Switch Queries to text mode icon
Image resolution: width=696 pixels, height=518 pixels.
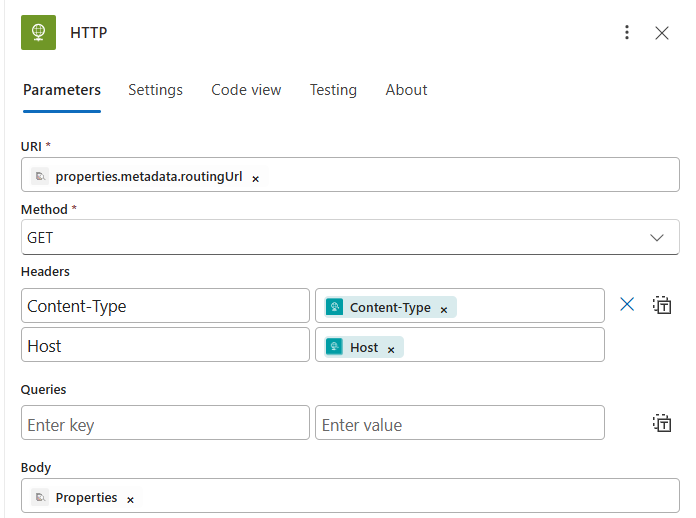pos(662,423)
